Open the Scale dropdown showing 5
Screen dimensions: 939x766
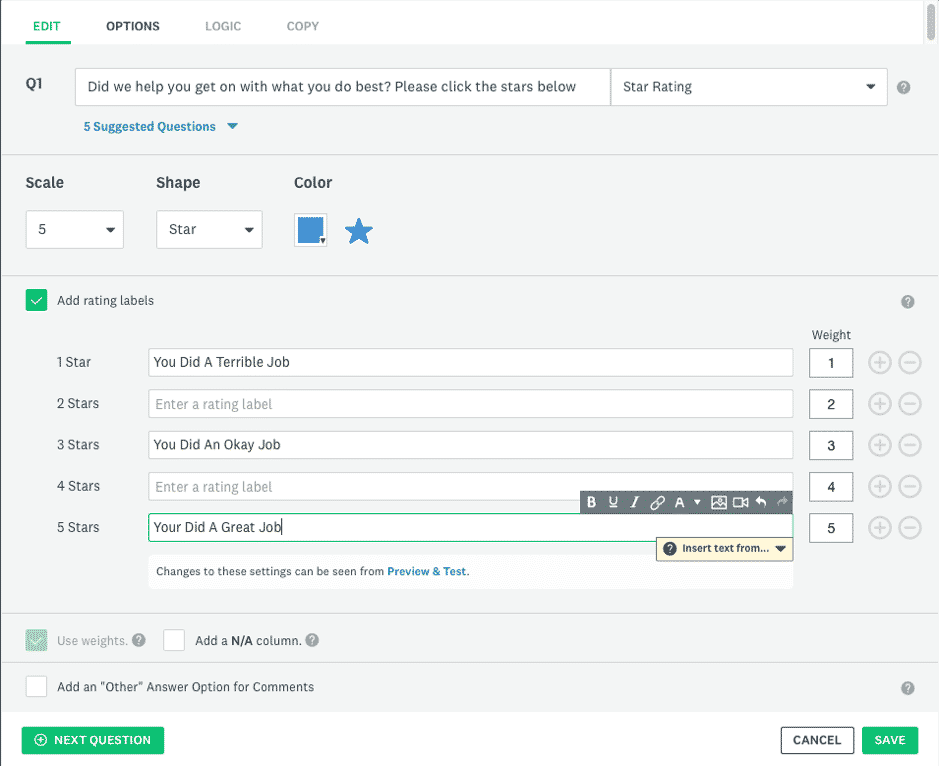click(74, 229)
